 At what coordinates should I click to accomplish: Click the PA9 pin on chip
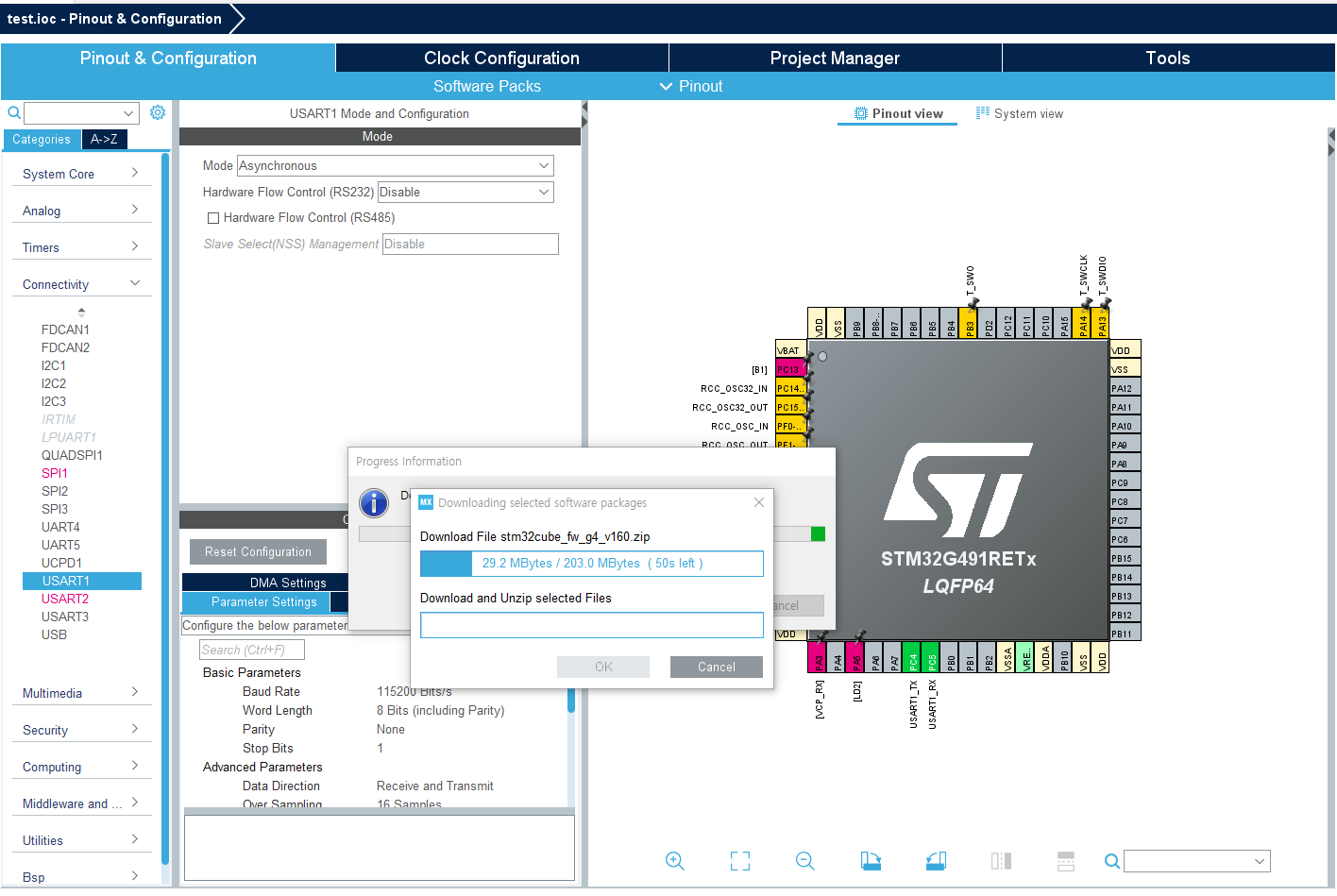[1125, 445]
